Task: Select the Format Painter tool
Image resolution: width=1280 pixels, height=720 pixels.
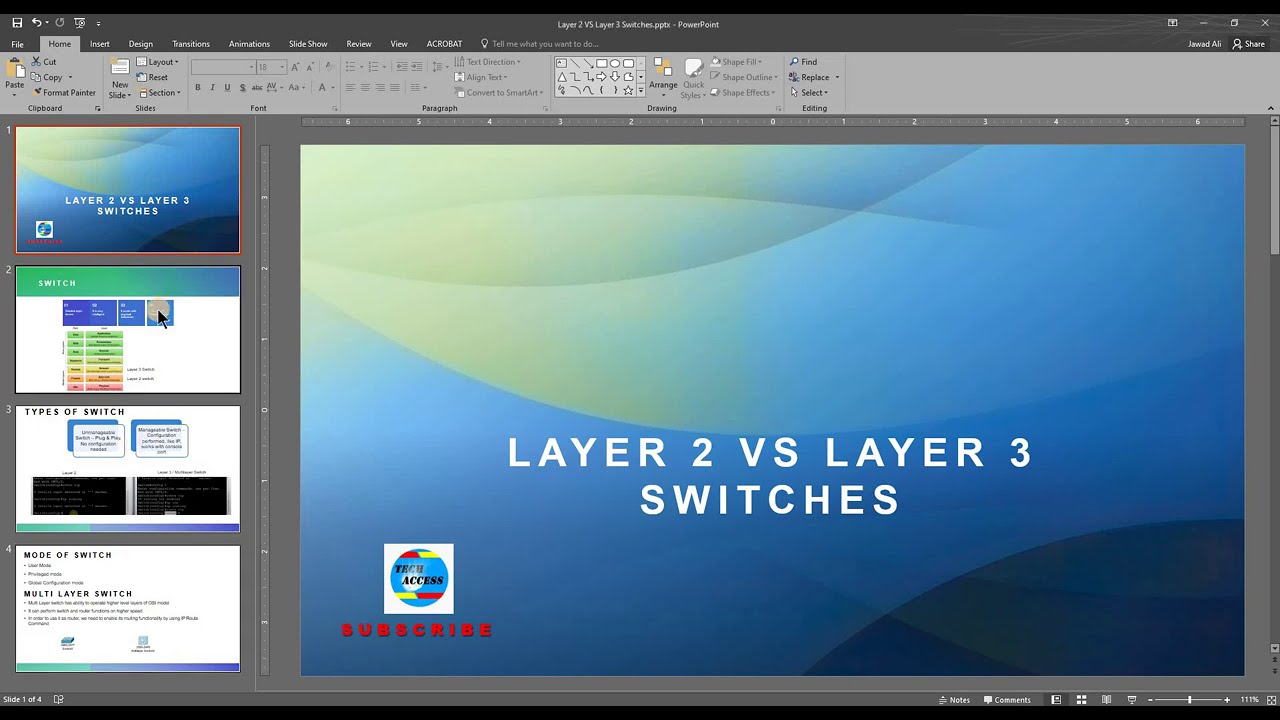Action: coord(62,92)
